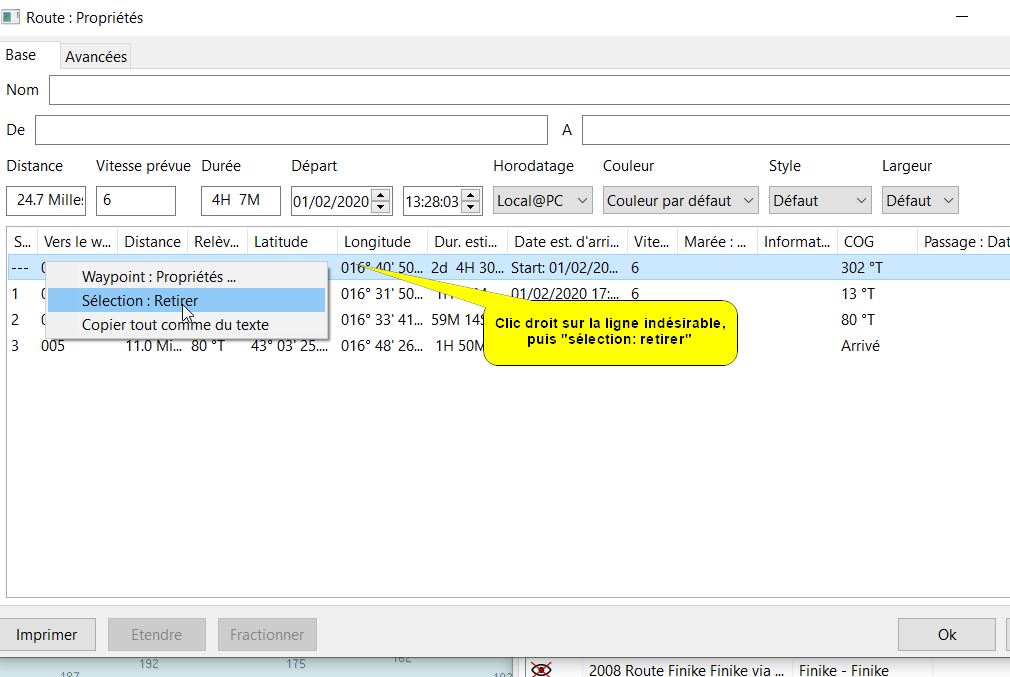1010x677 pixels.
Task: Increase departure date using up arrow
Action: click(380, 195)
